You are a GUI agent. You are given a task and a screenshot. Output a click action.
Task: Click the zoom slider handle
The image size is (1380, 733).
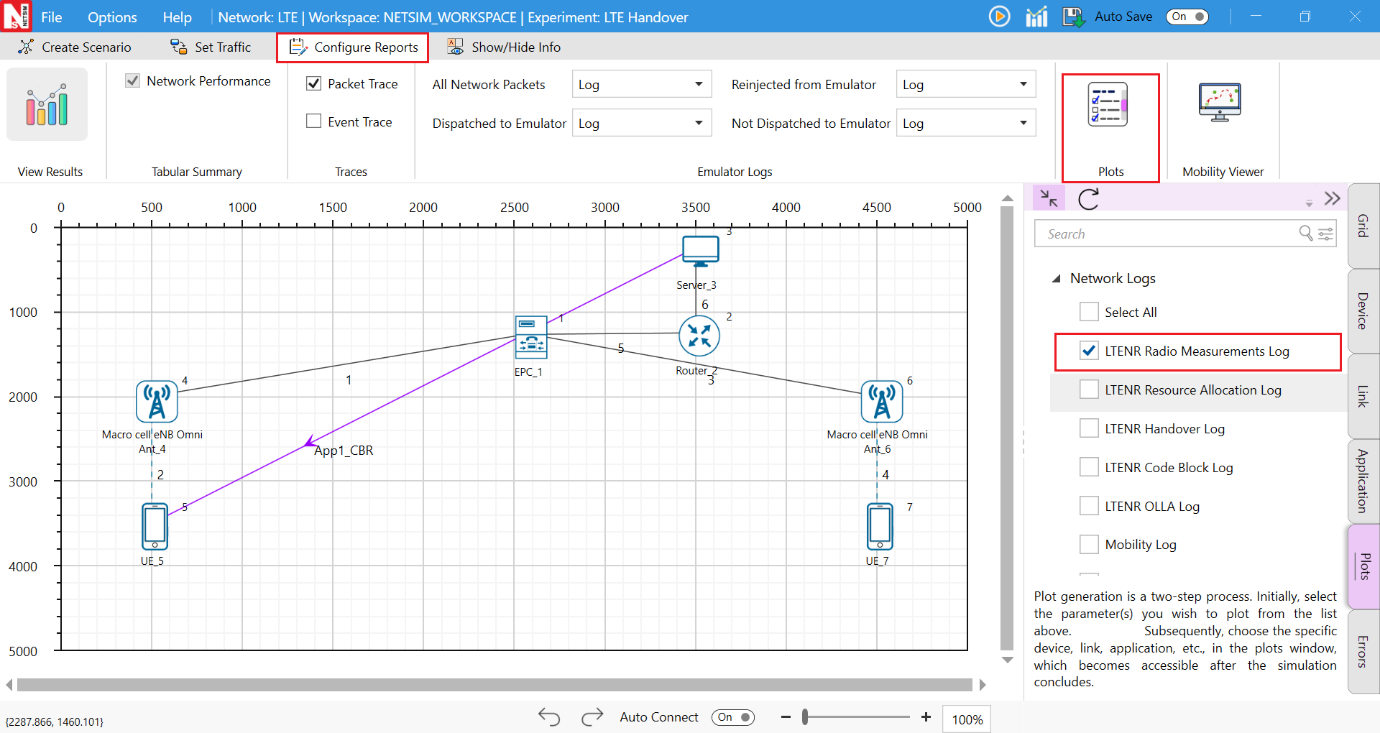[806, 717]
